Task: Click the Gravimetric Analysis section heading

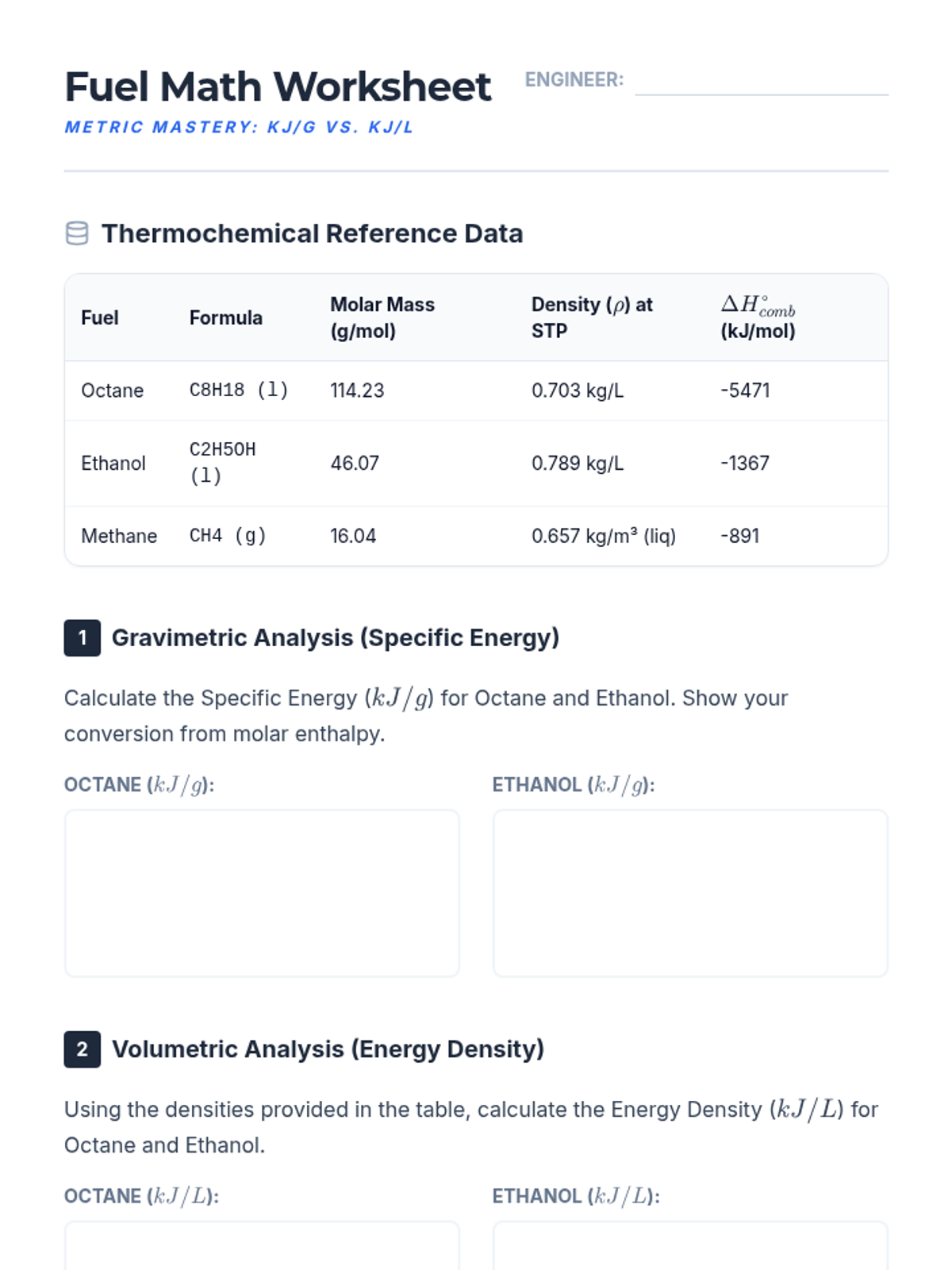Action: click(336, 638)
